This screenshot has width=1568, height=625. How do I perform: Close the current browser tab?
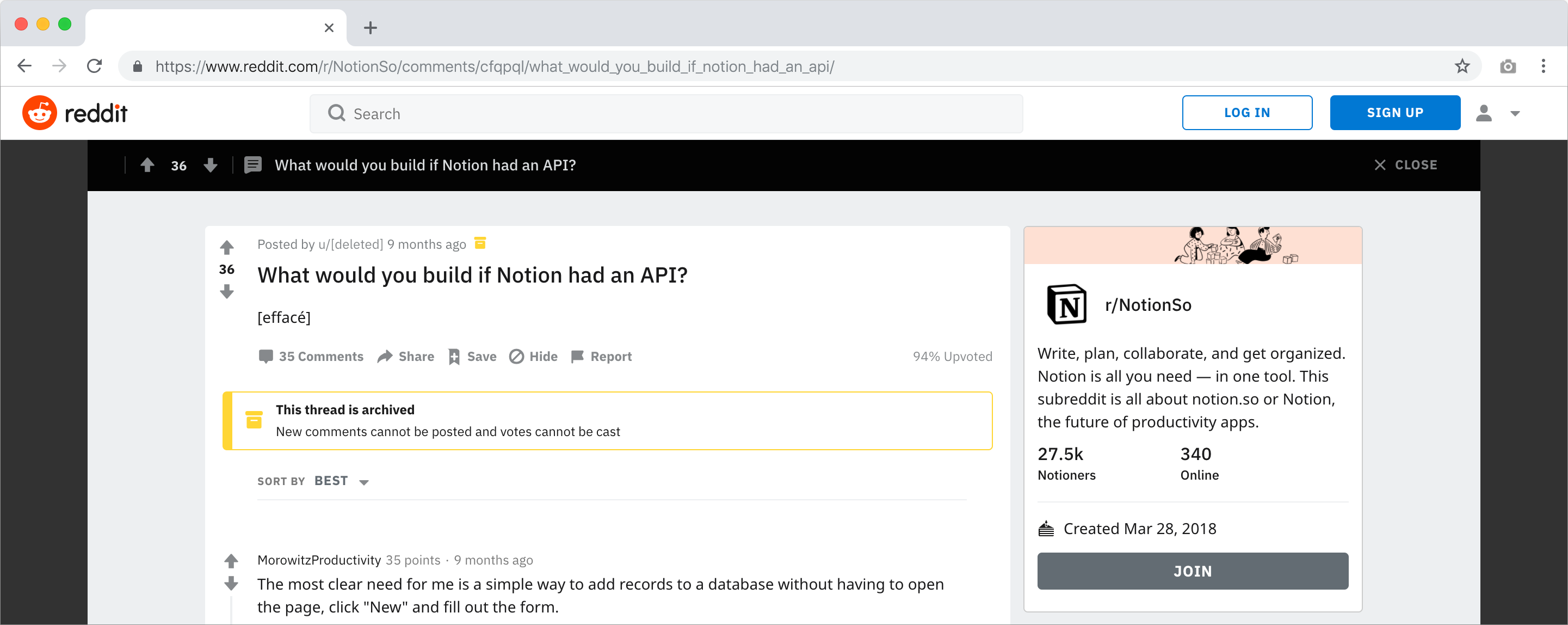pos(329,28)
